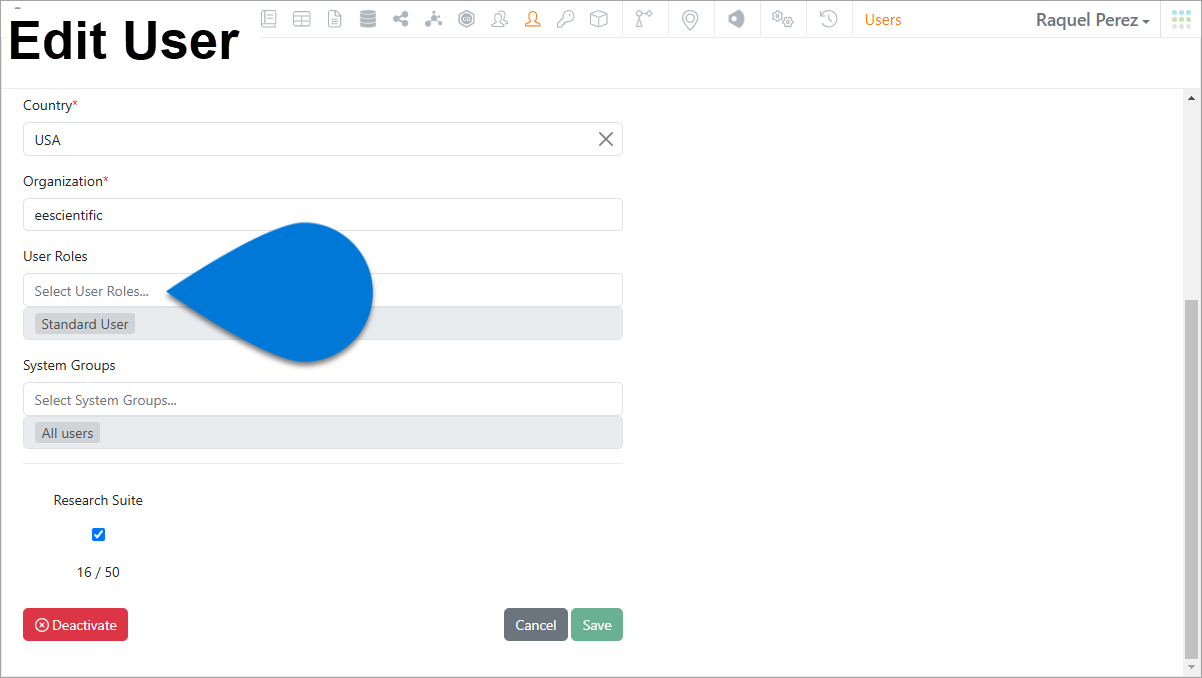The width and height of the screenshot is (1202, 678).
Task: Open the Raquel Perez account dropdown
Action: tap(1091, 20)
